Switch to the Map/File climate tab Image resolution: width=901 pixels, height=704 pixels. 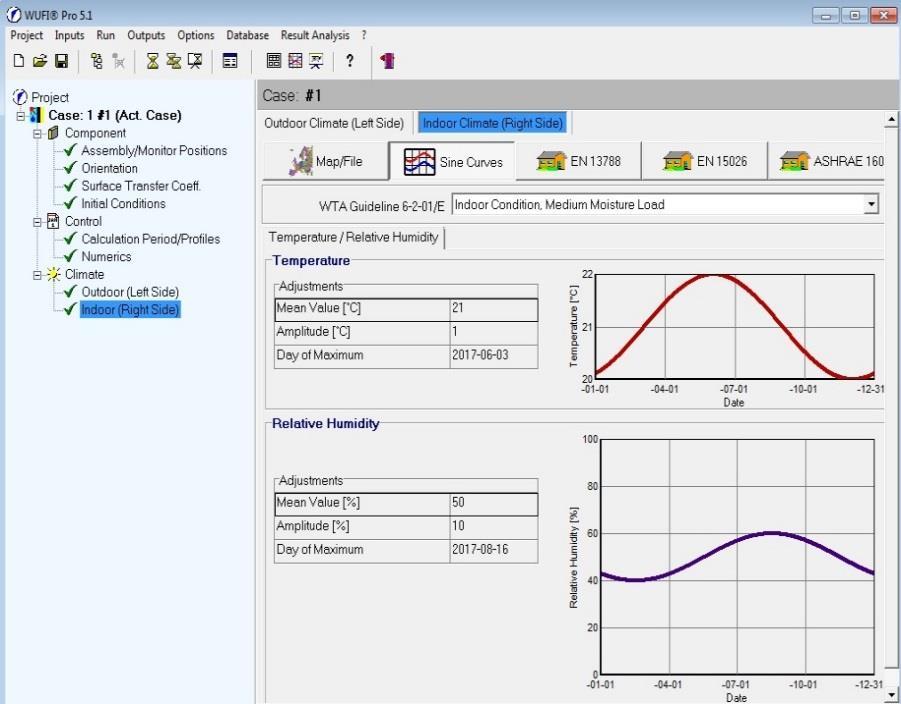tap(326, 161)
